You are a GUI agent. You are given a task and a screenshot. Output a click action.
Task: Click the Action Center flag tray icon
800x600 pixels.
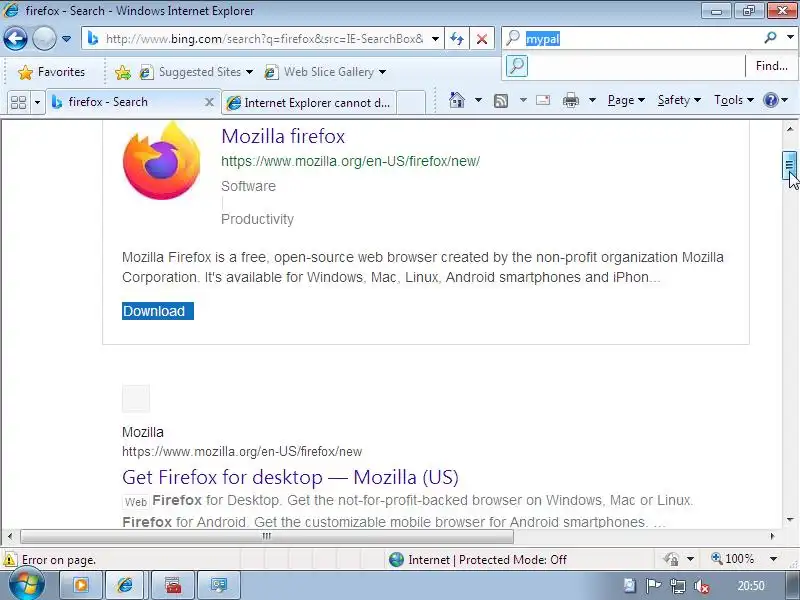[x=654, y=586]
